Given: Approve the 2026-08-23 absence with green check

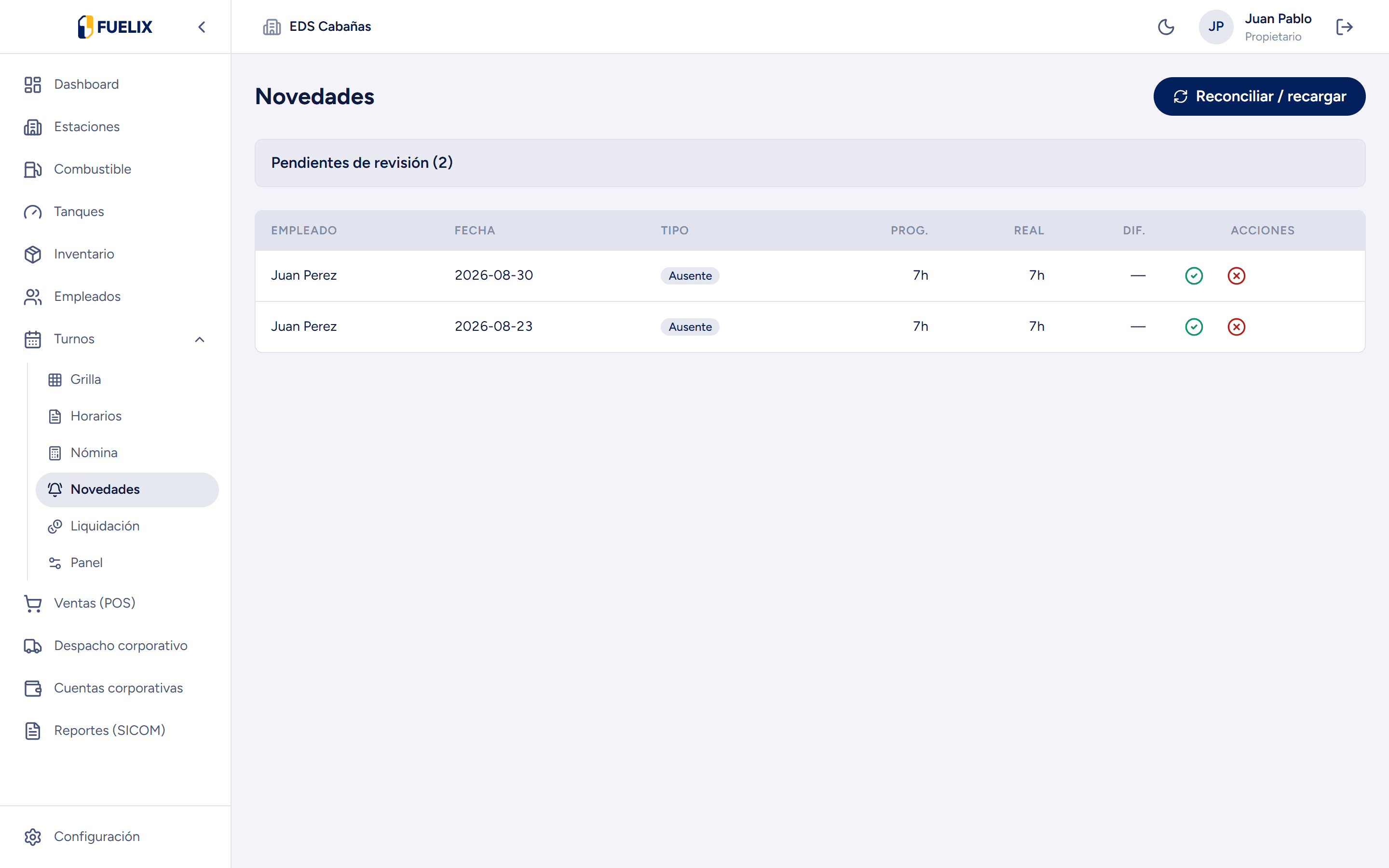Looking at the screenshot, I should [1194, 326].
